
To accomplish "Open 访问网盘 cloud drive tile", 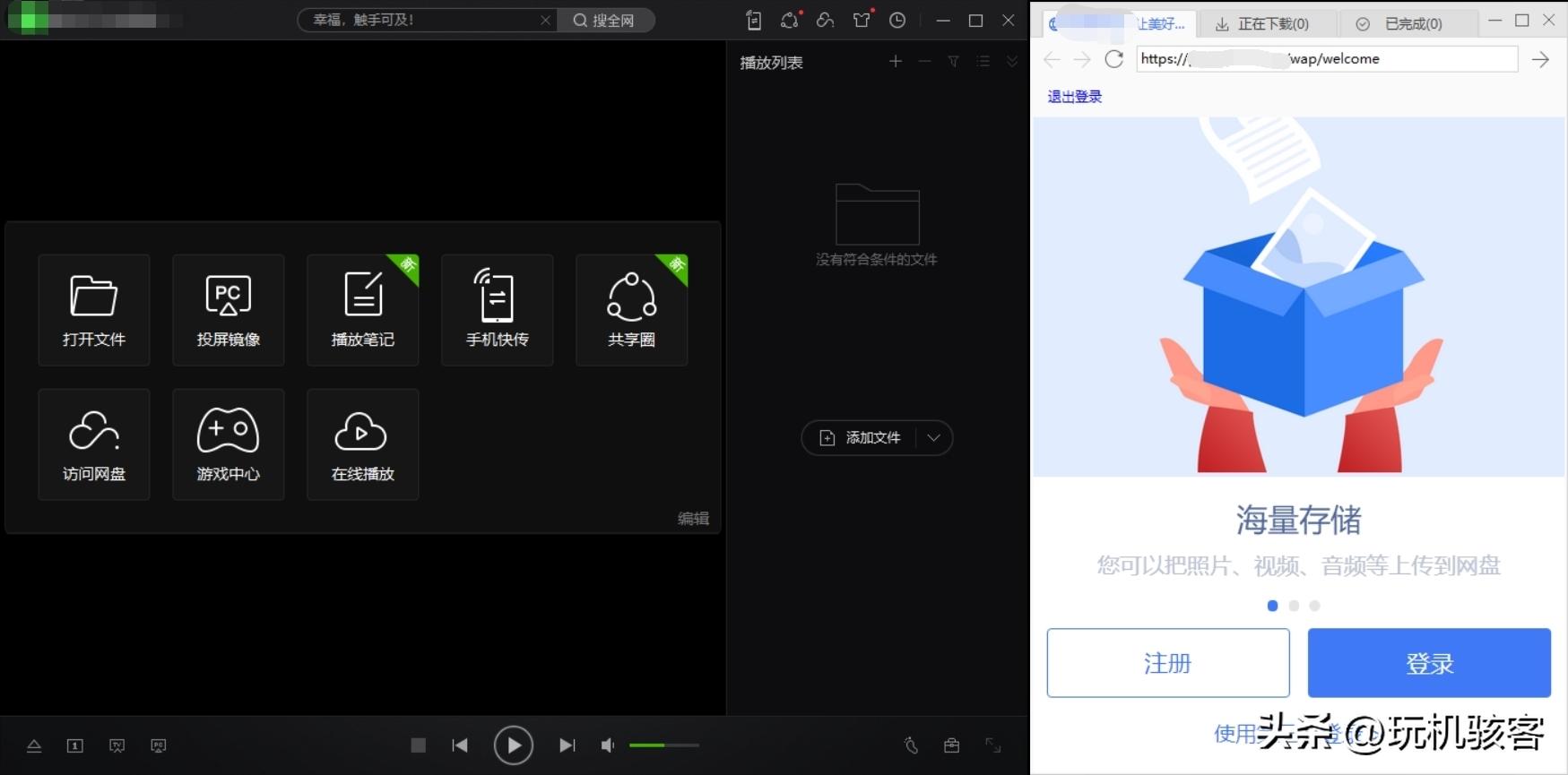I will 94,444.
